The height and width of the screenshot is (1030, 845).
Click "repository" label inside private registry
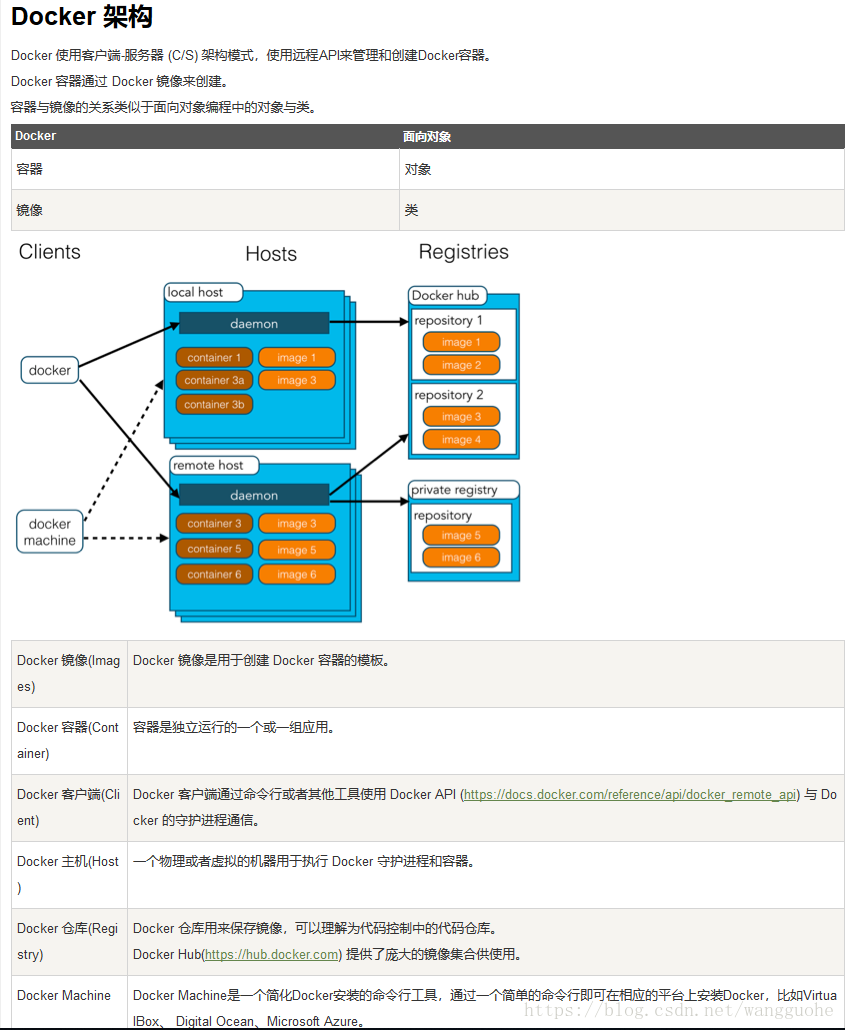[443, 516]
